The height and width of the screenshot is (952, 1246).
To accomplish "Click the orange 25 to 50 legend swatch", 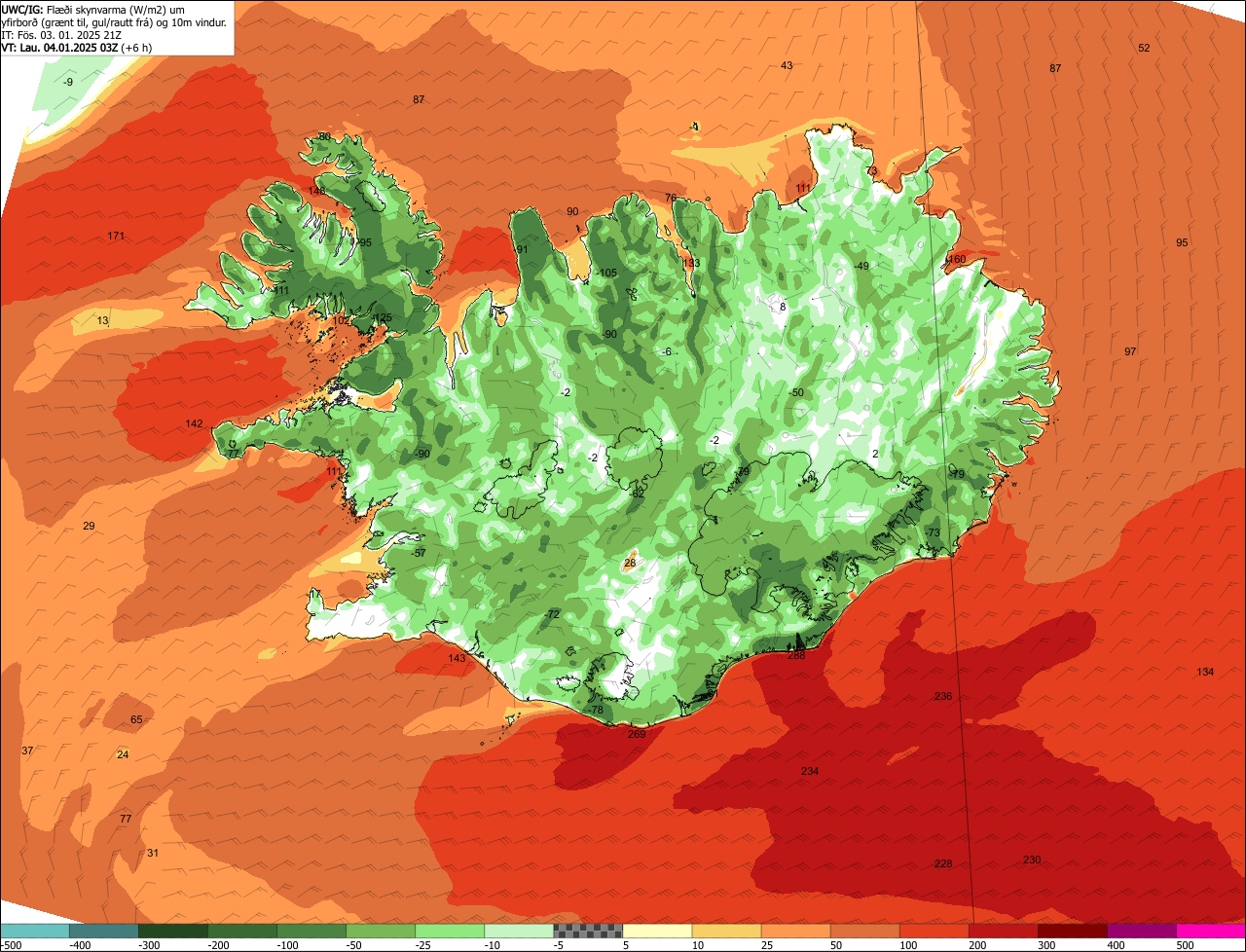I will point(795,931).
